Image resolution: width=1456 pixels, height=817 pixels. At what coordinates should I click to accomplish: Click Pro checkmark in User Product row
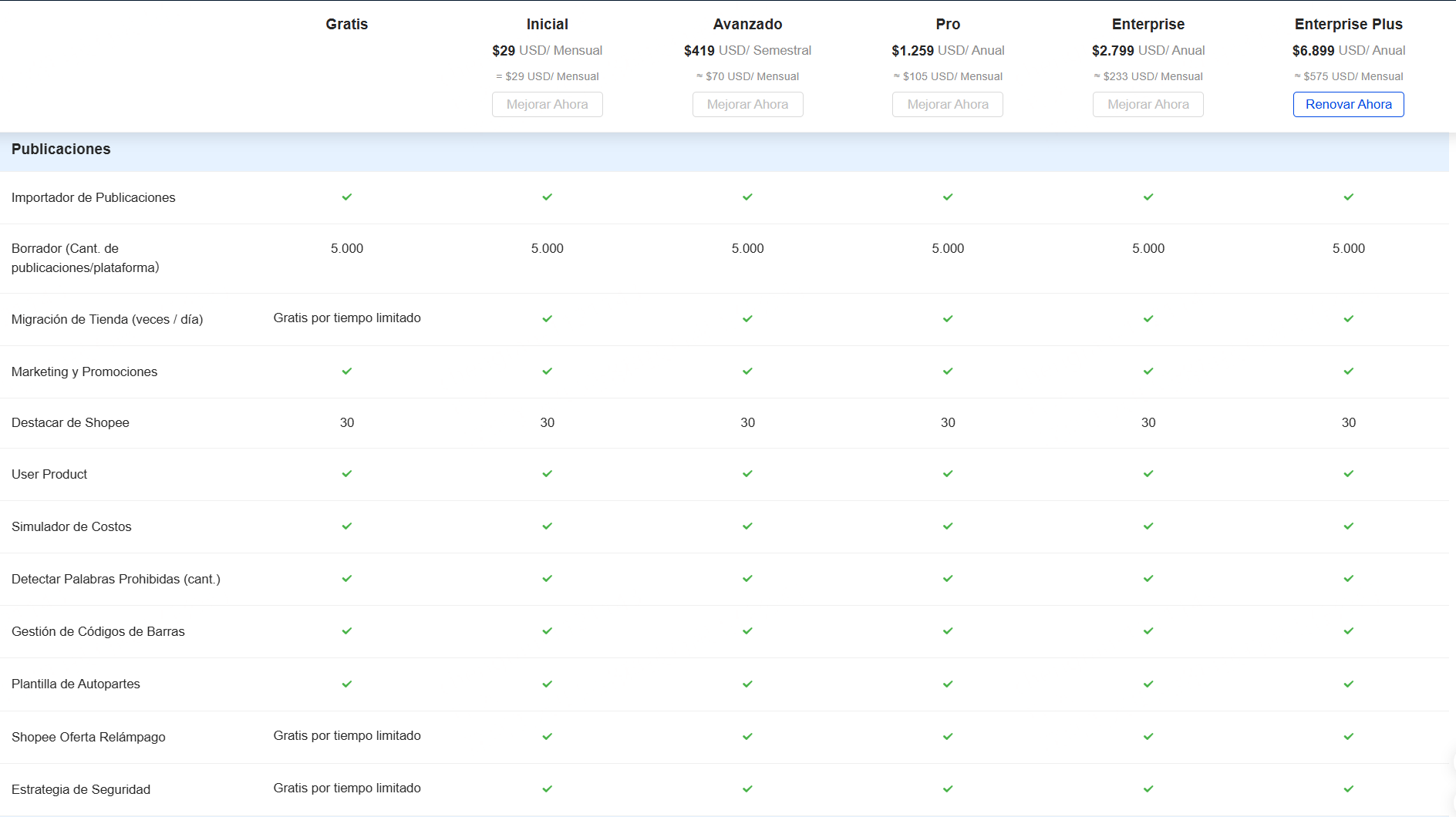pos(948,474)
